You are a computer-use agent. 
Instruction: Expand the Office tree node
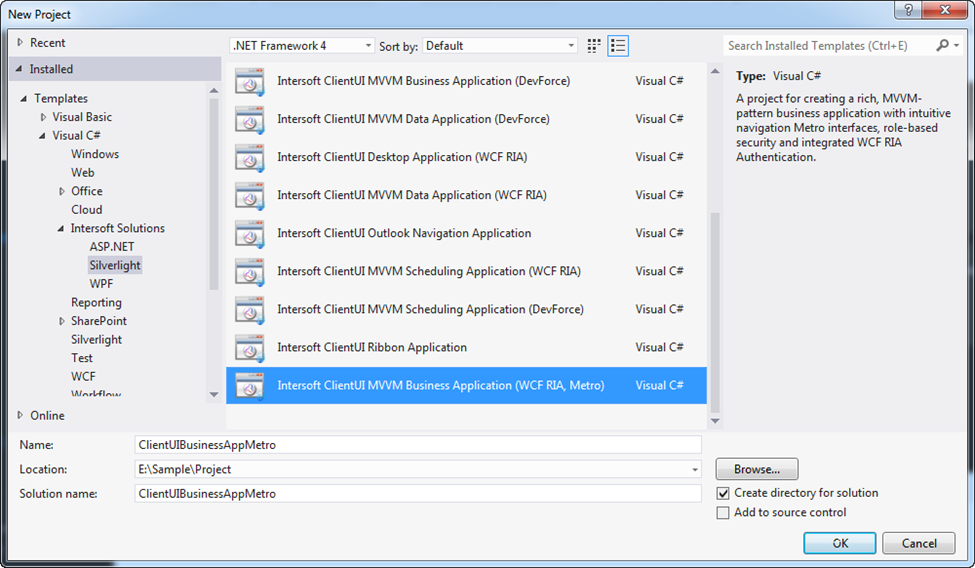pyautogui.click(x=62, y=191)
